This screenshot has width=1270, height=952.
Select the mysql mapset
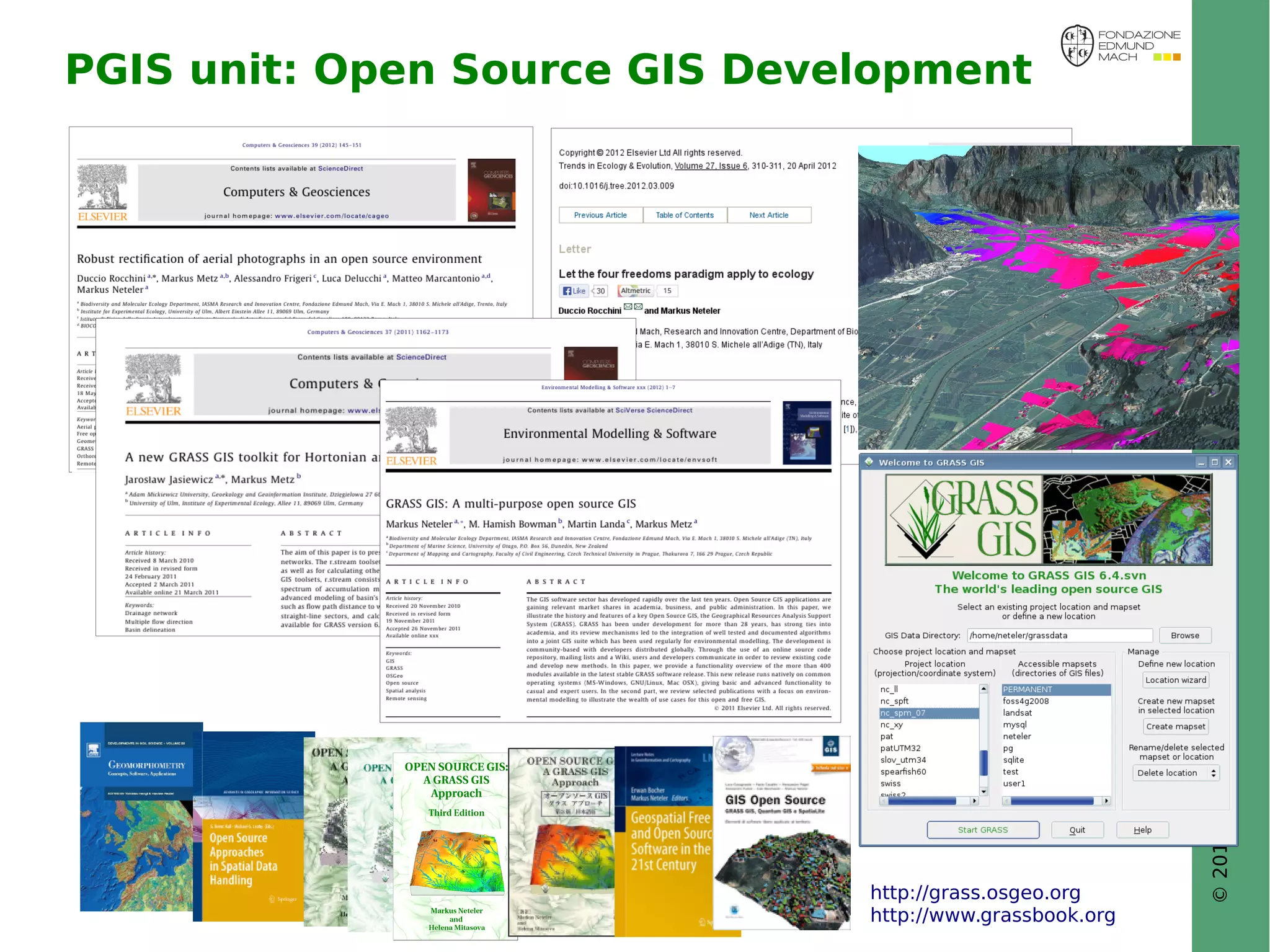pos(1056,724)
